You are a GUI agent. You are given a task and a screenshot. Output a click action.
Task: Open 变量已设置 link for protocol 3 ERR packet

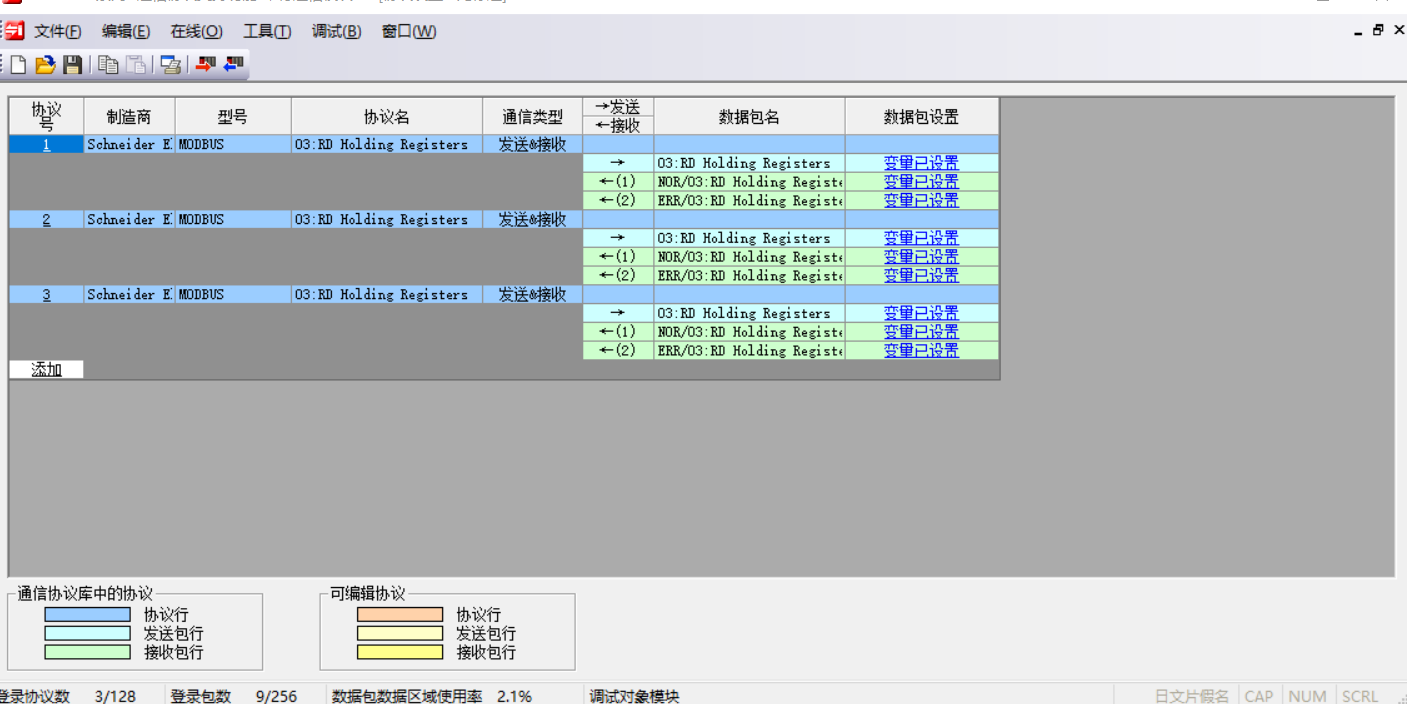920,351
